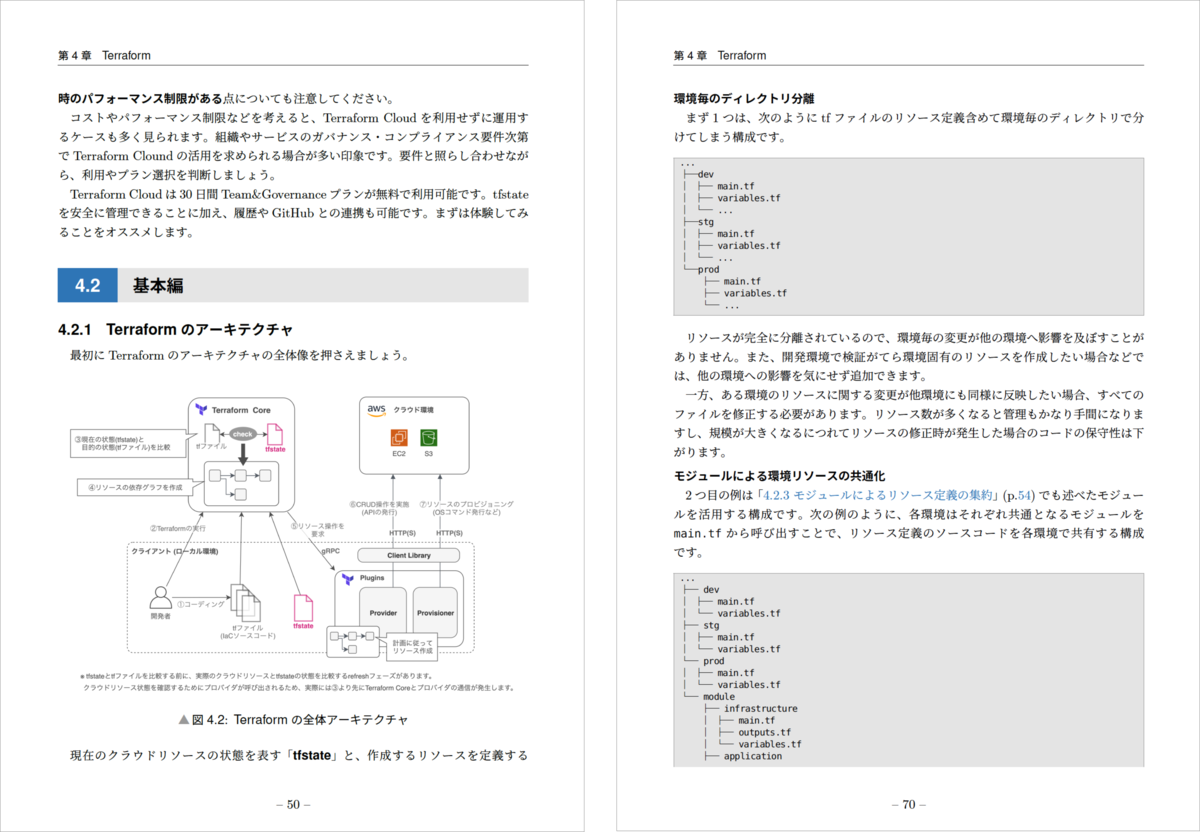Click heading 4.2.1 Terraform のアーキテクチャ
Viewport: 1200px width, 832px height.
[176, 329]
